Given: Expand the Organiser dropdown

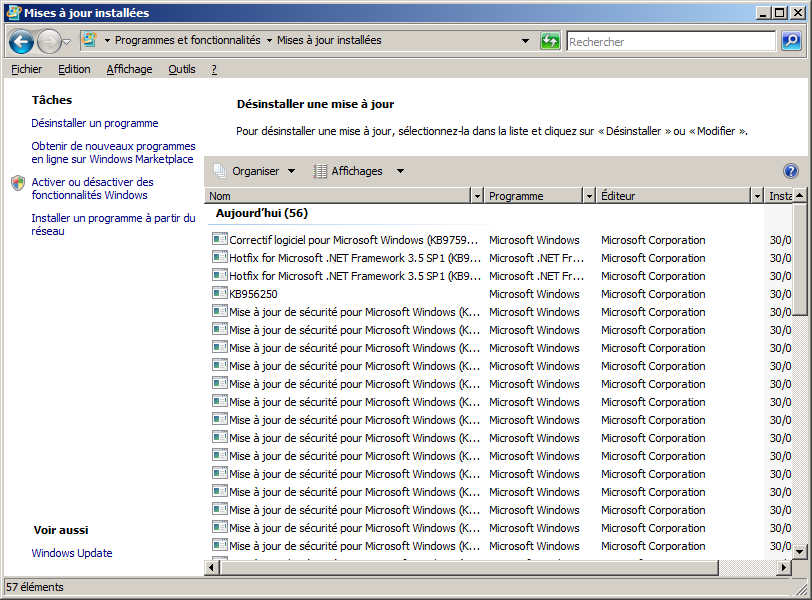Looking at the screenshot, I should coord(291,171).
